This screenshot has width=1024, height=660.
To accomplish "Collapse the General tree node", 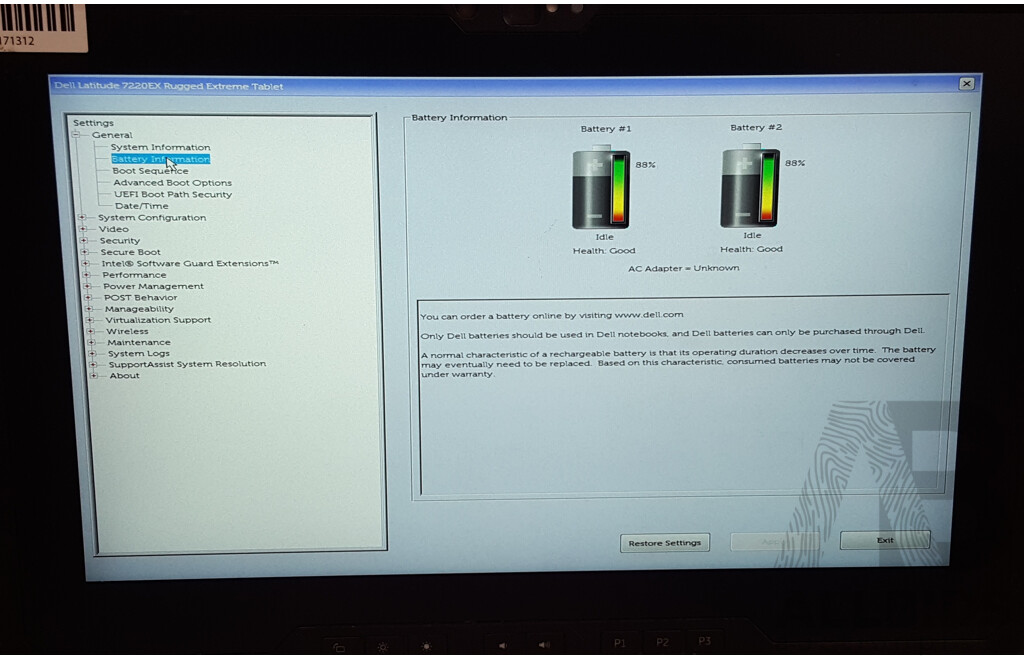I will (76, 134).
